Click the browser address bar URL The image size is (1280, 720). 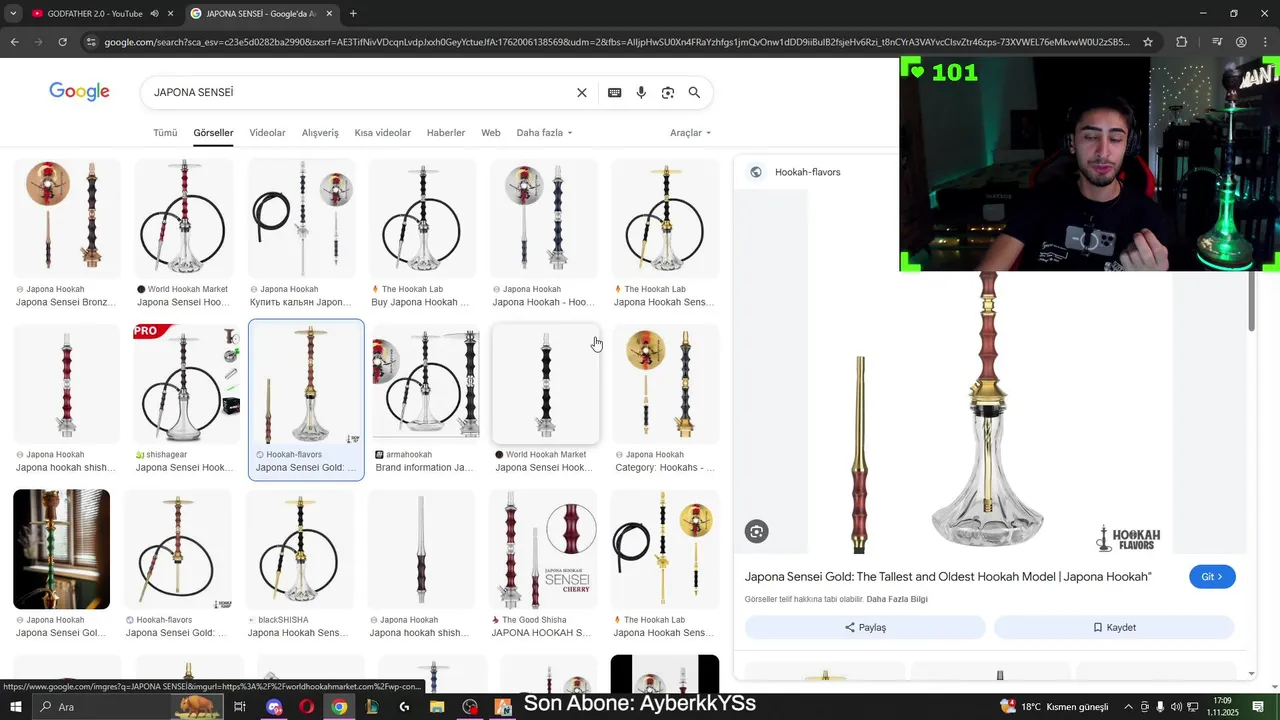[617, 42]
